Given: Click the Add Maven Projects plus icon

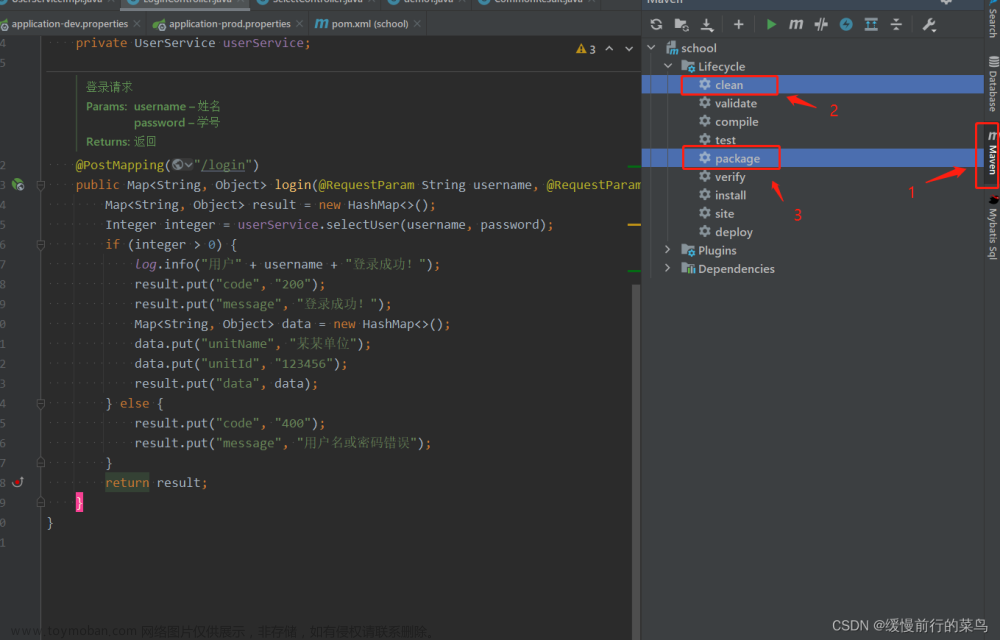Looking at the screenshot, I should tap(739, 24).
